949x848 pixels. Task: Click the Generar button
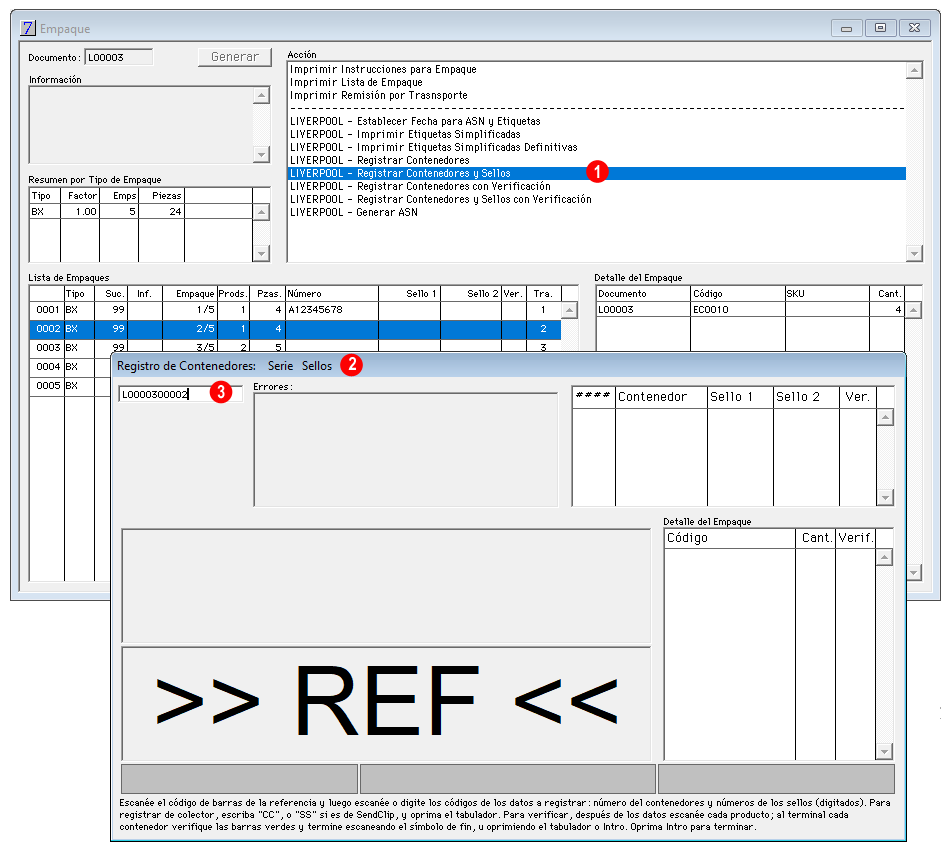tap(235, 57)
